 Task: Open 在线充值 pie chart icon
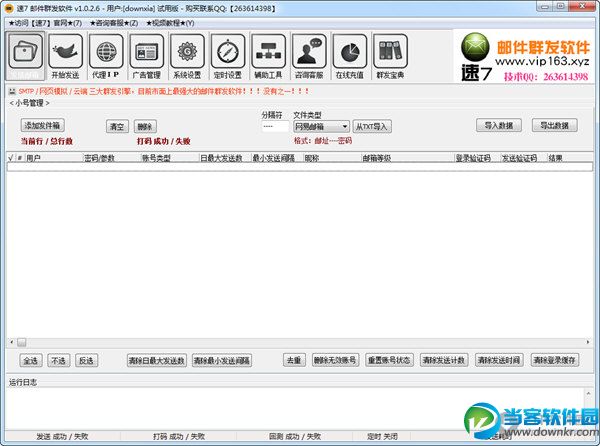coord(350,56)
